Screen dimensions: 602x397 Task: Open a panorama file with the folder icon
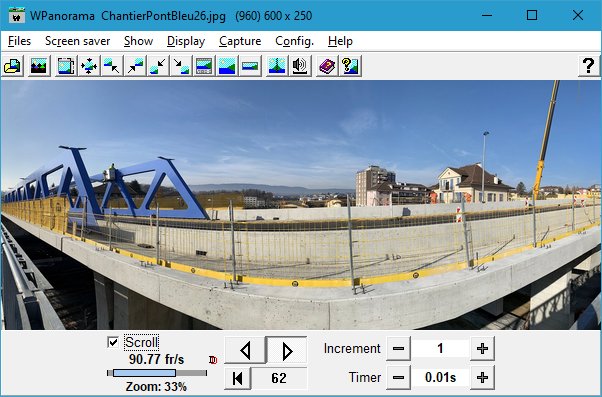click(x=13, y=66)
